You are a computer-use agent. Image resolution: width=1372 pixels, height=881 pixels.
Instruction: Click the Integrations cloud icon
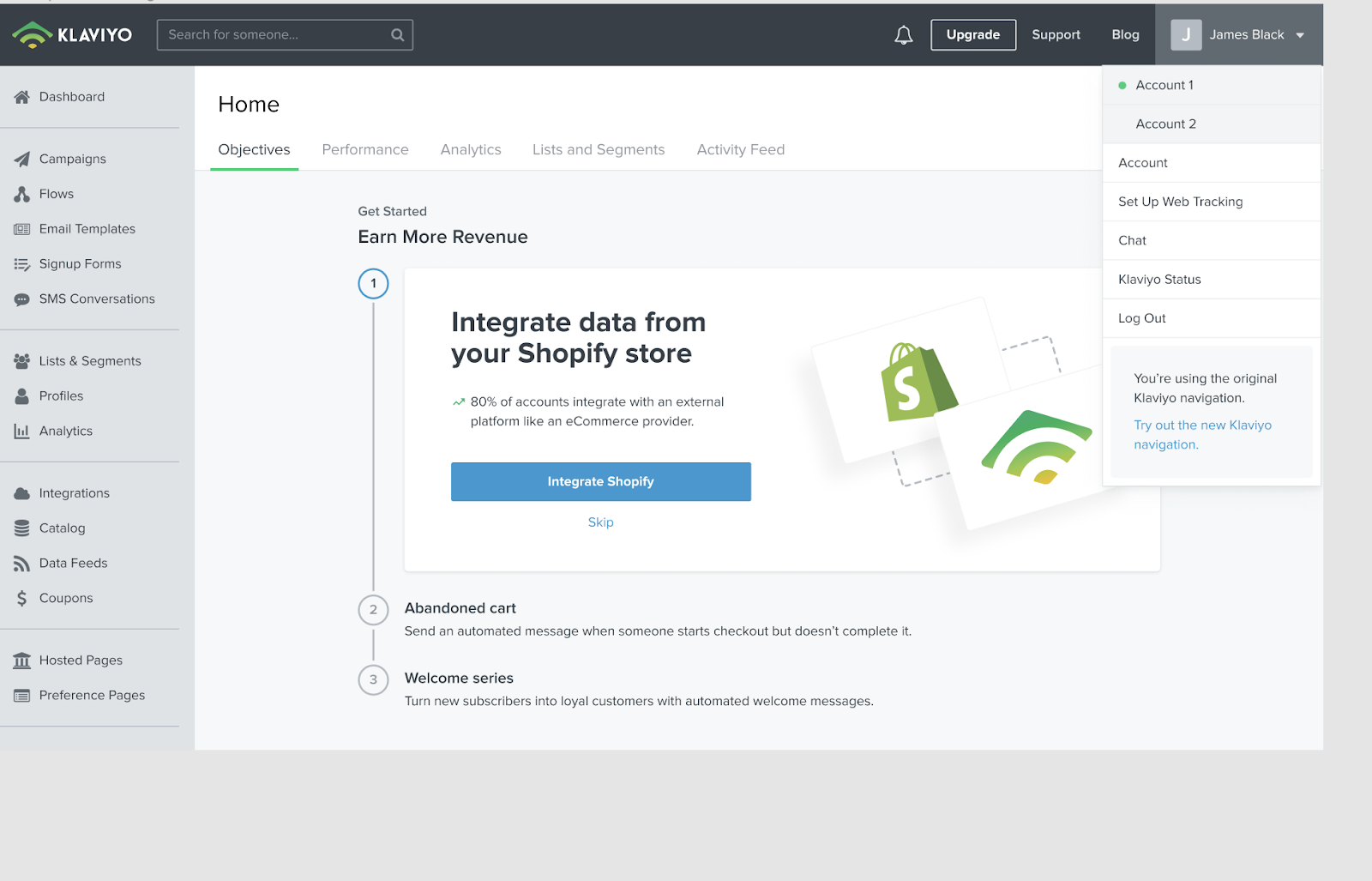point(21,493)
